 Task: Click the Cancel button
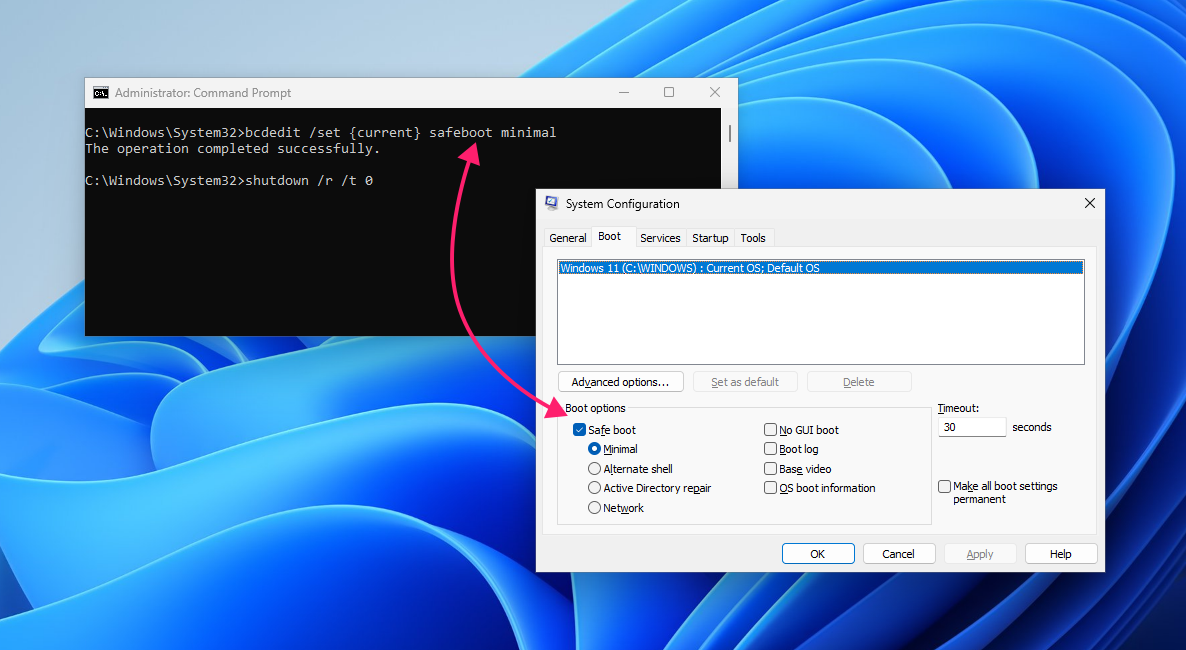[899, 554]
